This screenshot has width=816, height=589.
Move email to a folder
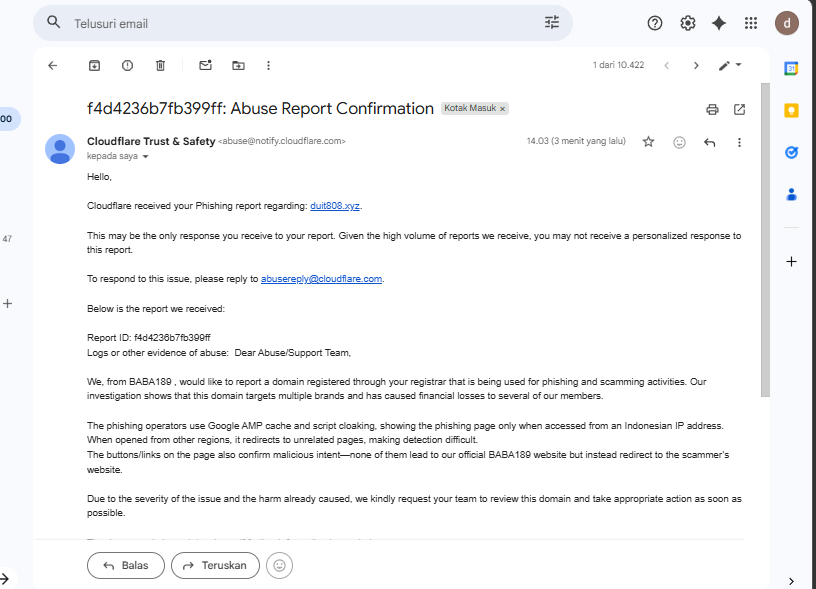coord(238,66)
